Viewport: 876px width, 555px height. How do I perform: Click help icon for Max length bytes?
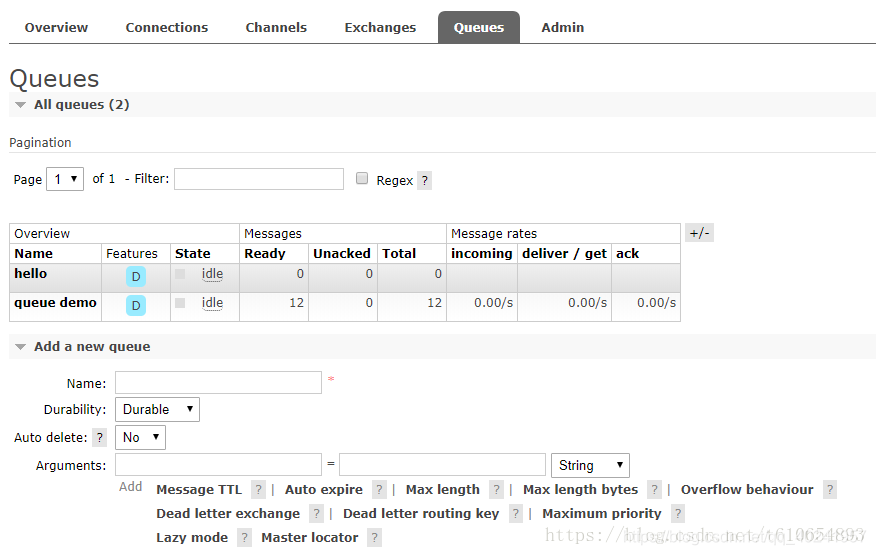tap(654, 490)
